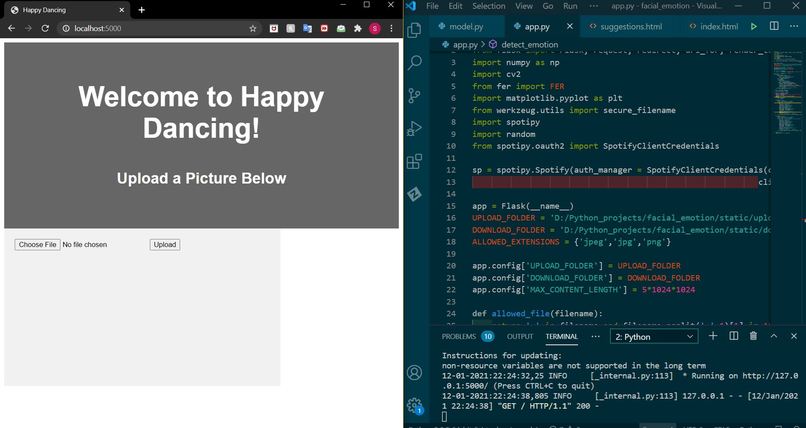Go forward in Chrome browser
This screenshot has height=428, width=806.
(28, 29)
